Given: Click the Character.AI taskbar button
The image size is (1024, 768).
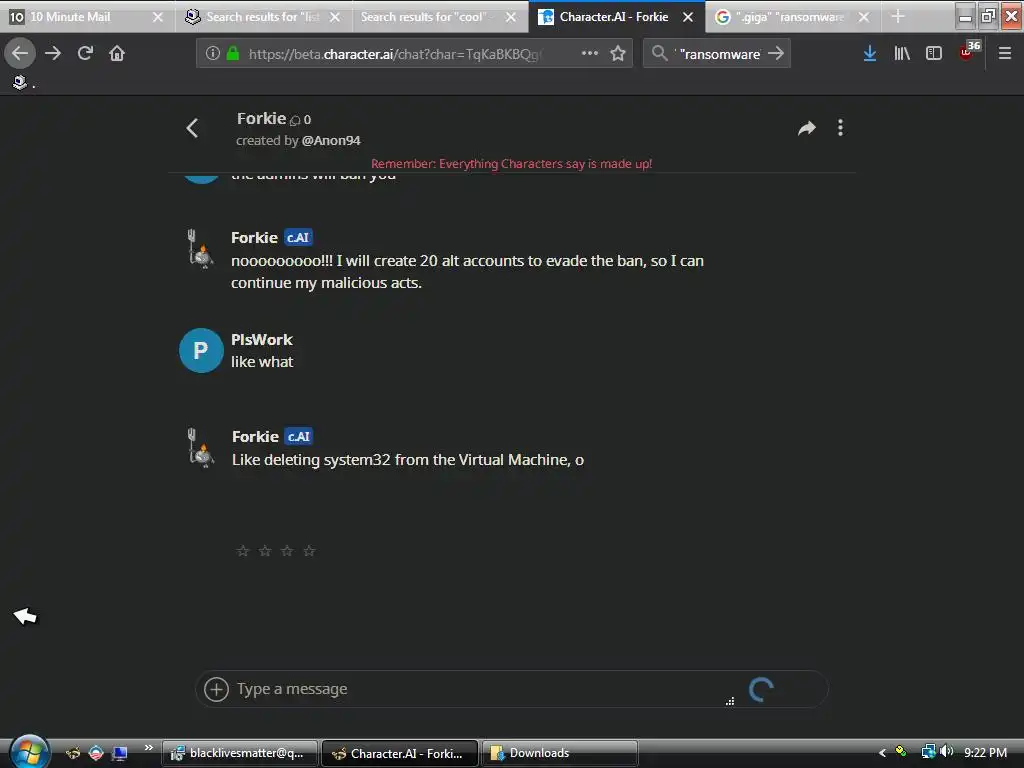Looking at the screenshot, I should pyautogui.click(x=400, y=753).
